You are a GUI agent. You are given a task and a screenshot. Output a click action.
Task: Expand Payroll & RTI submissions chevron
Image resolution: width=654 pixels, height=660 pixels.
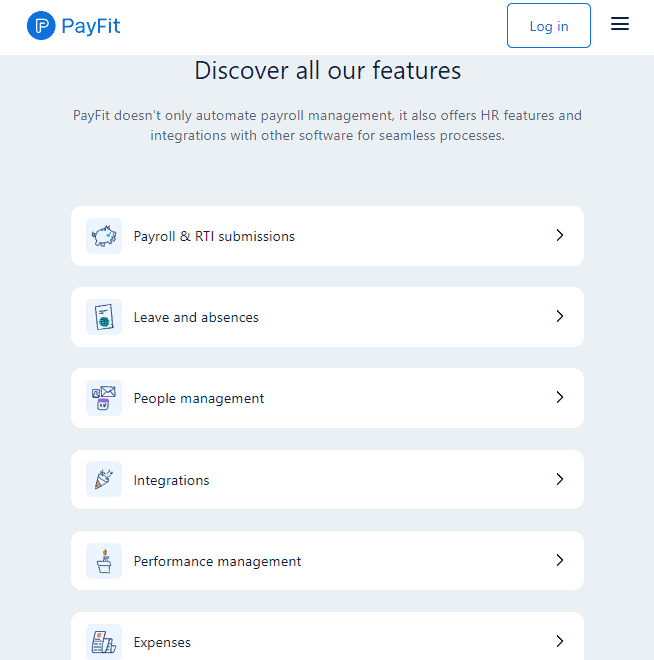(559, 235)
